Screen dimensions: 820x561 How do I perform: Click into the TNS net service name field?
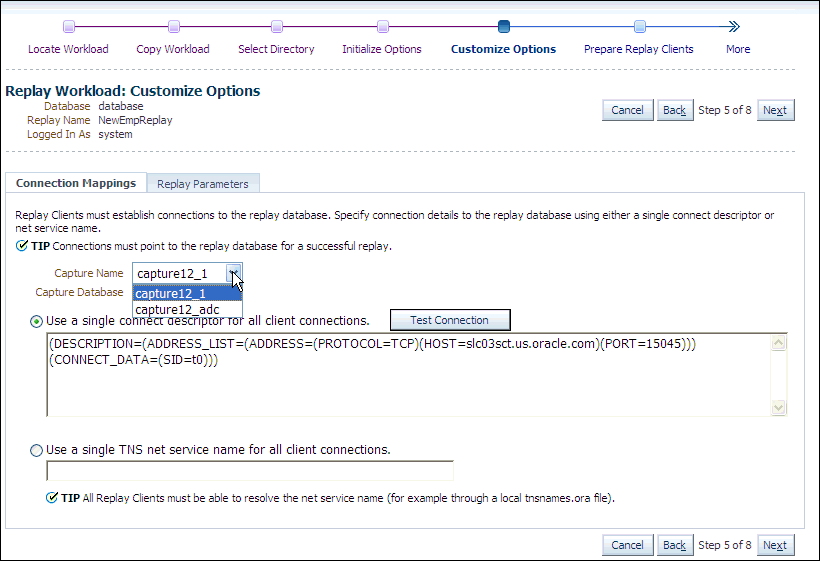click(250, 471)
